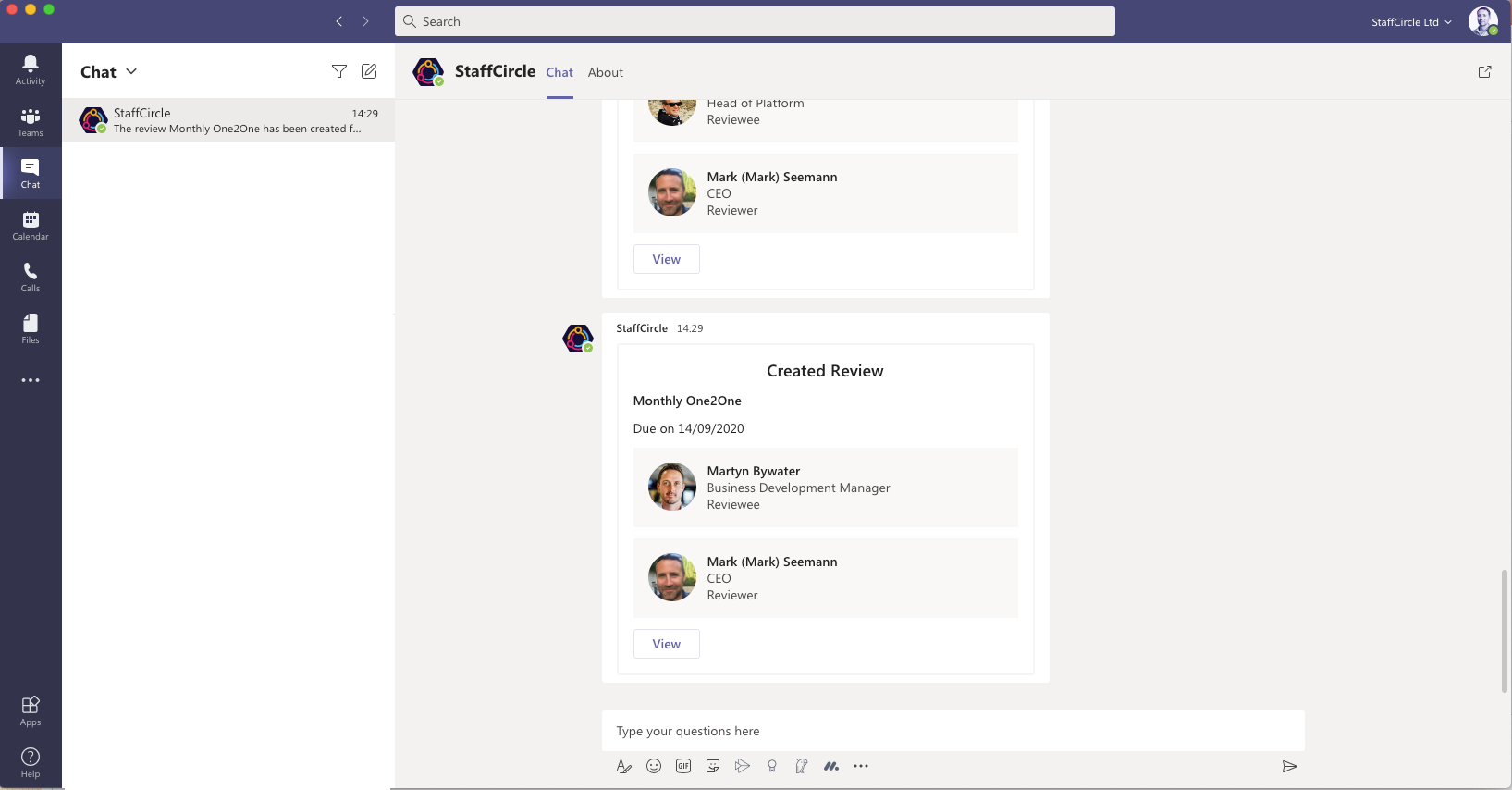Screen dimensions: 1512x790
Task: Click the Stream play icon in compose bar
Action: (x=743, y=766)
